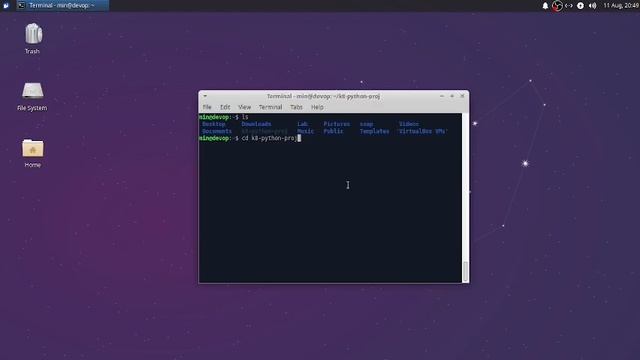Click the OBS Studio tray icon
Screen dimensions: 640x360
[557, 6]
